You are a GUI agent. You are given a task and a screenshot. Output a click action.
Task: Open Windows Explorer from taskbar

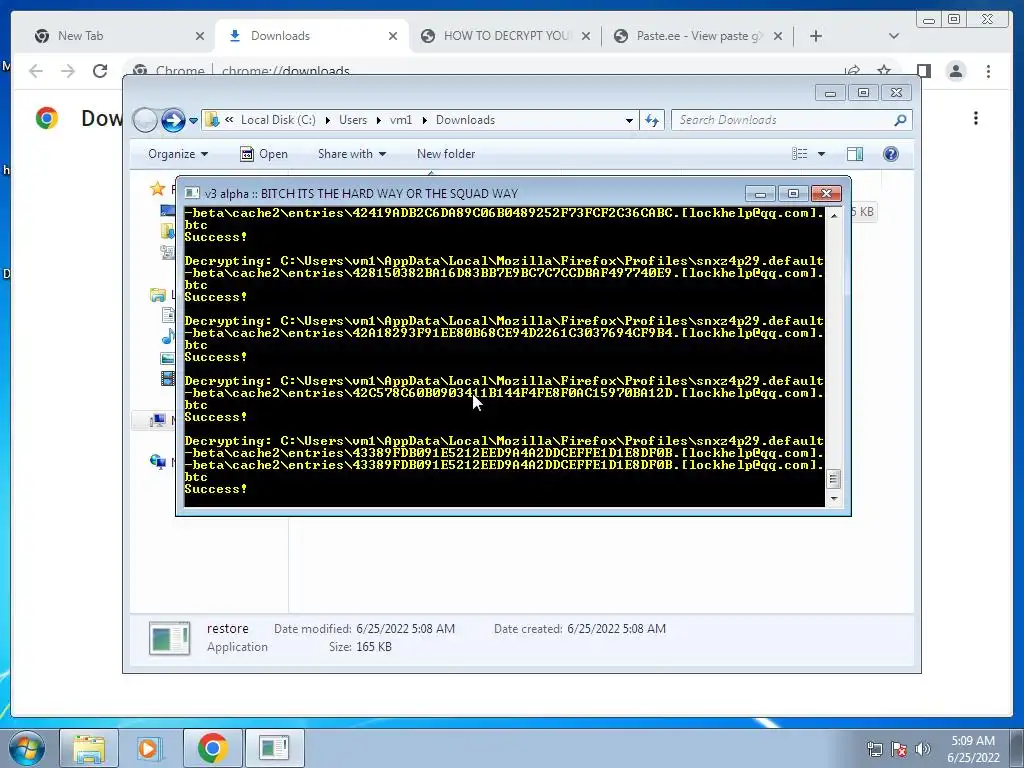[89, 748]
